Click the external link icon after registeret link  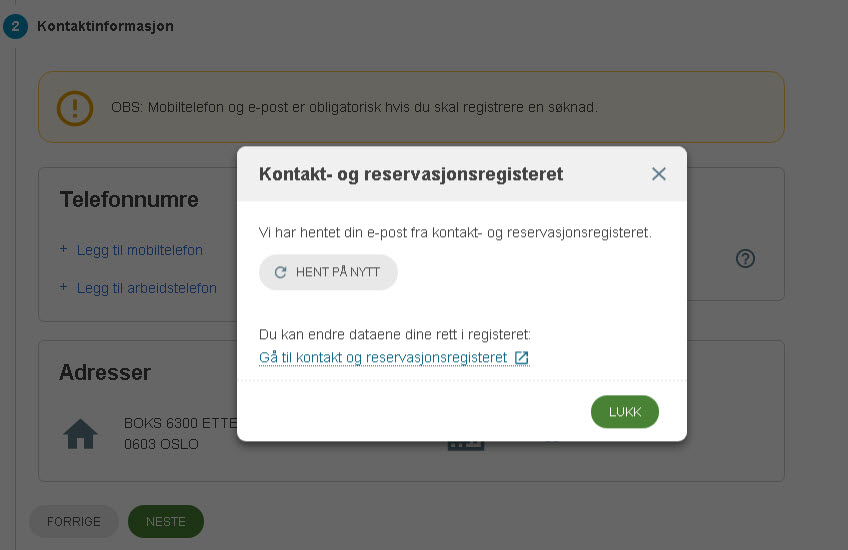[x=521, y=357]
